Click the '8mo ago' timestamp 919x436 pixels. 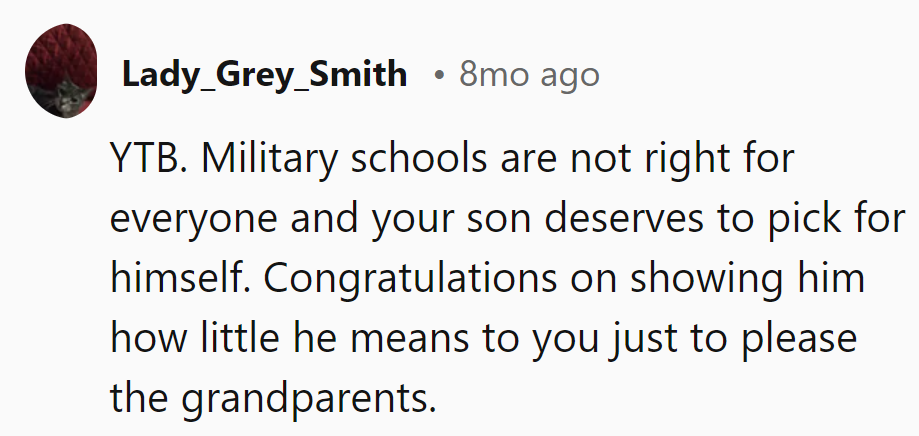click(x=529, y=74)
